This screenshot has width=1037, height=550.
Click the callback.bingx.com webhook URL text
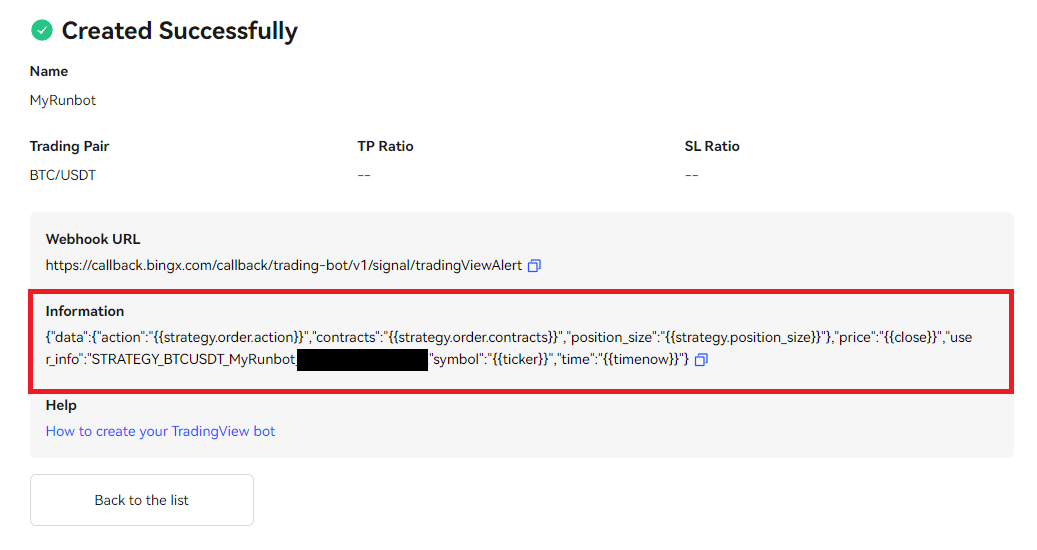[x=283, y=266]
